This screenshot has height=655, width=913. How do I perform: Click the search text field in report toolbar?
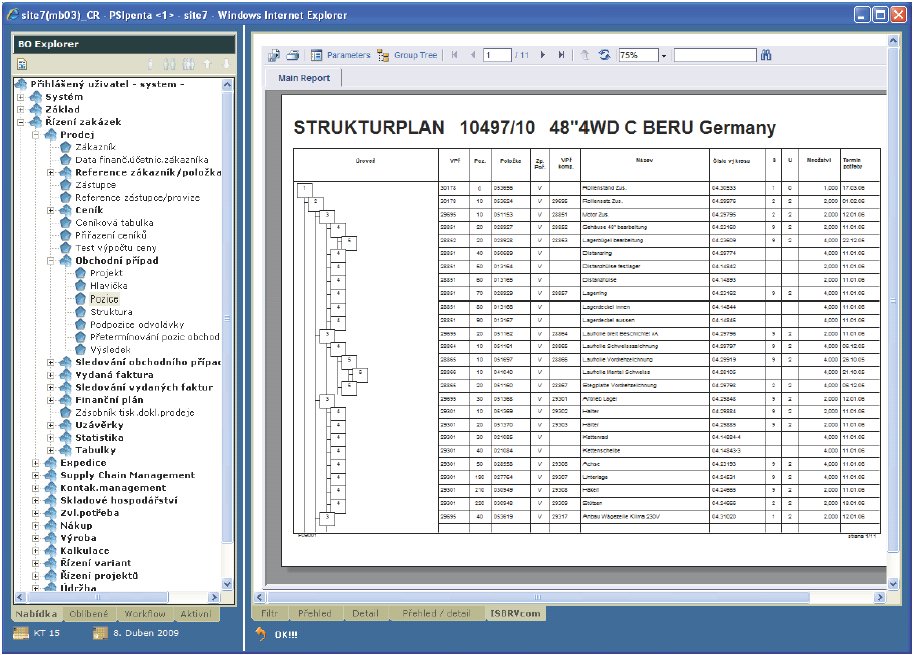click(715, 55)
